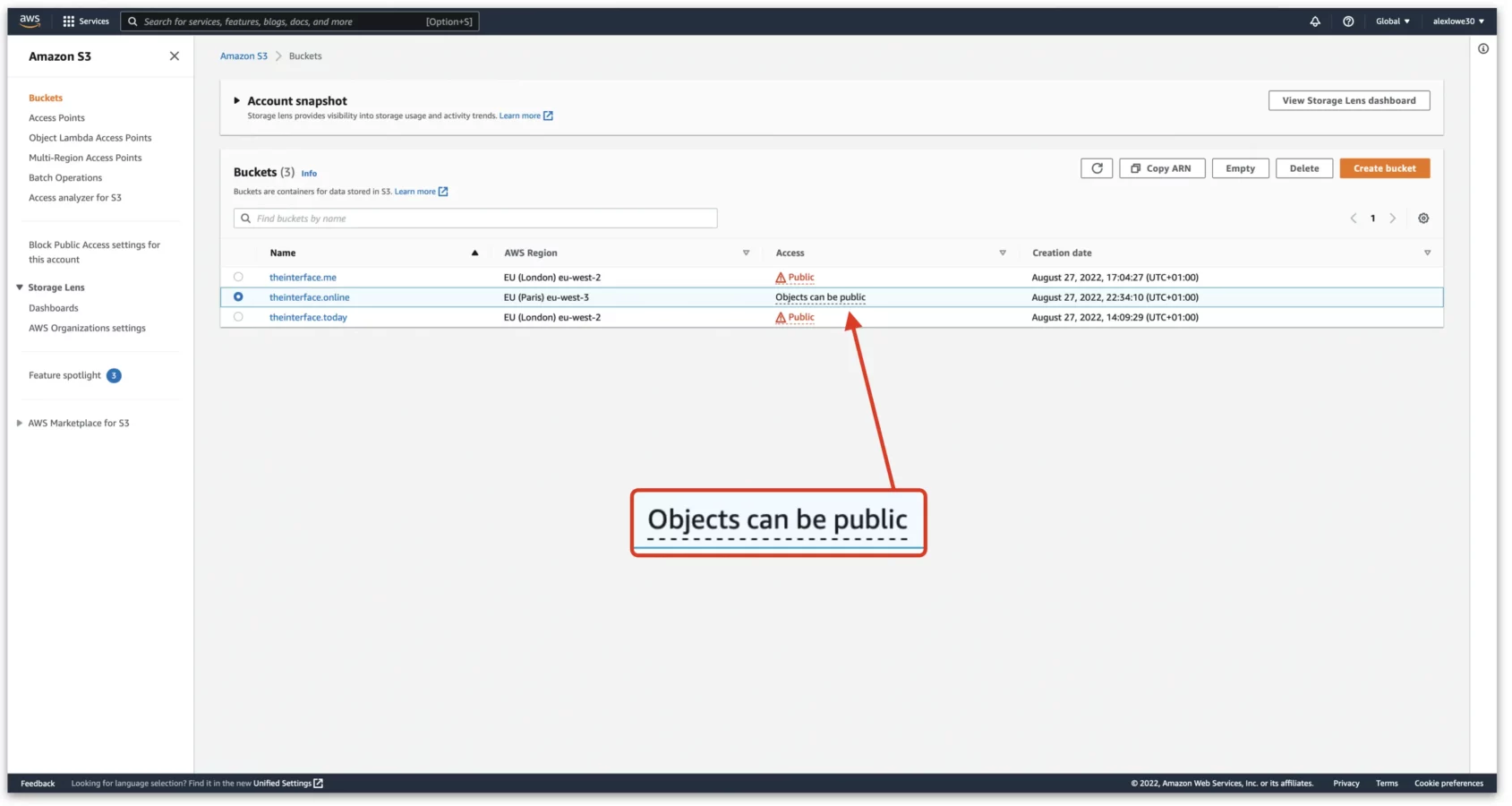Click Feature spotlight in the sidebar
This screenshot has width=1512, height=806.
(64, 375)
